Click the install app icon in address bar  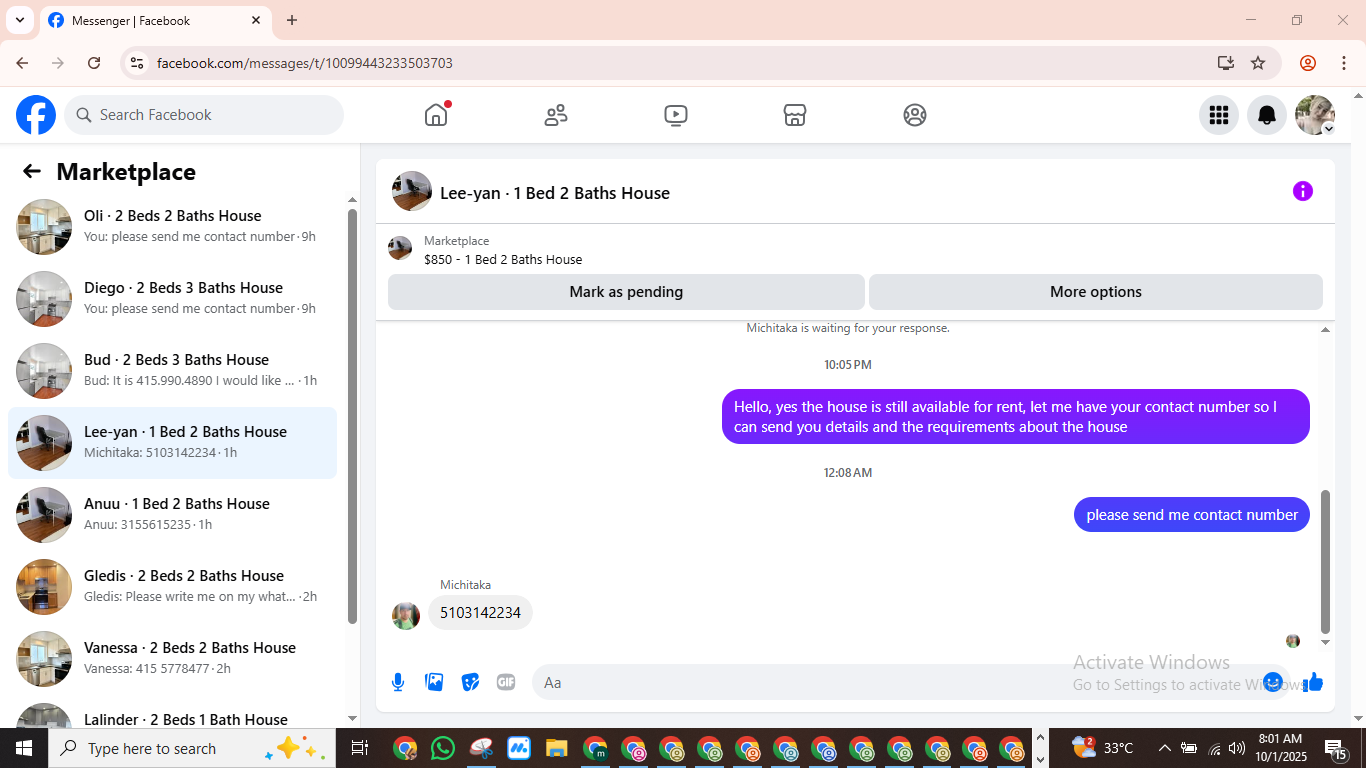point(1226,63)
